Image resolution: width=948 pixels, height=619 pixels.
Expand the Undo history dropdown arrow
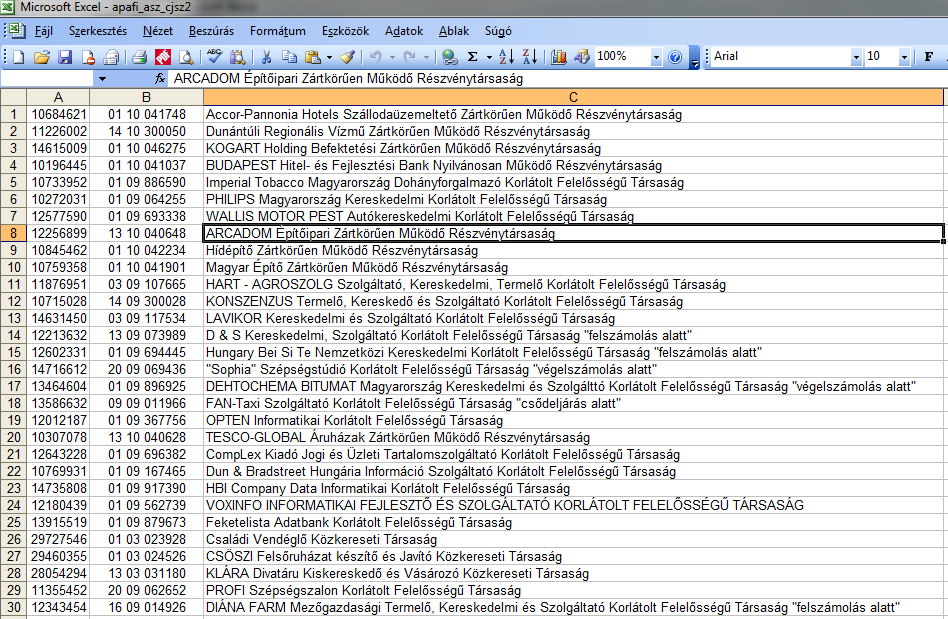point(392,57)
